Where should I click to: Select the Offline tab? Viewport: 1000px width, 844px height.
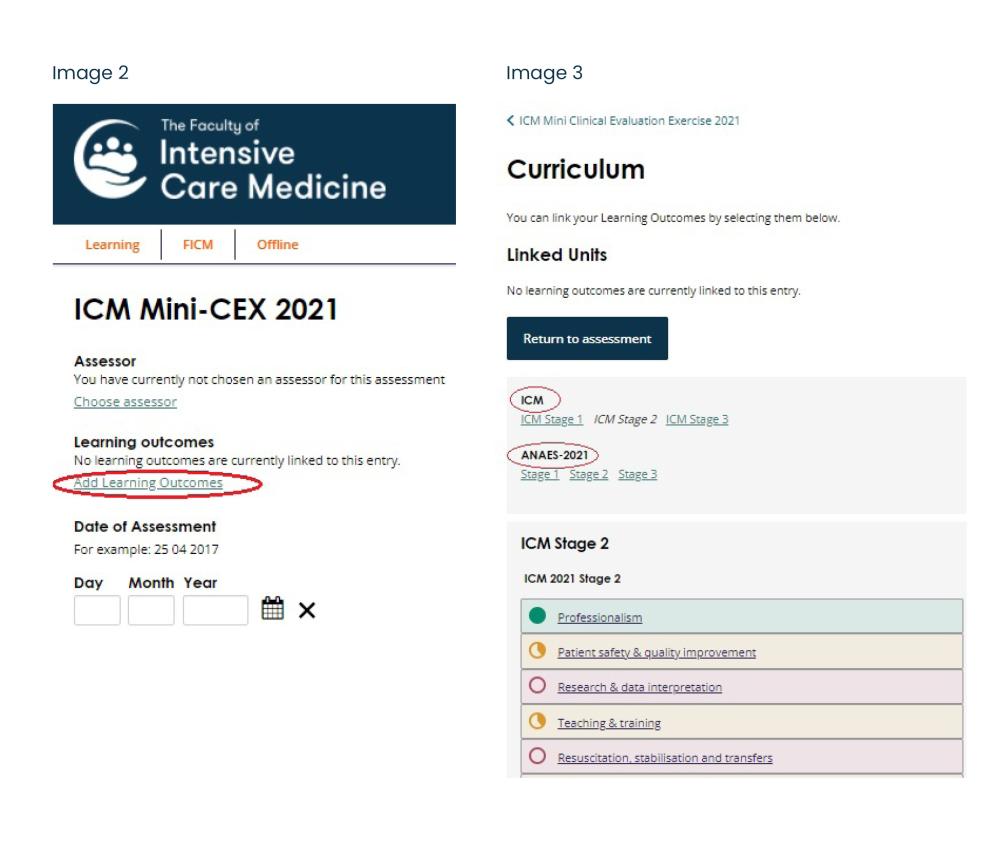pos(277,245)
